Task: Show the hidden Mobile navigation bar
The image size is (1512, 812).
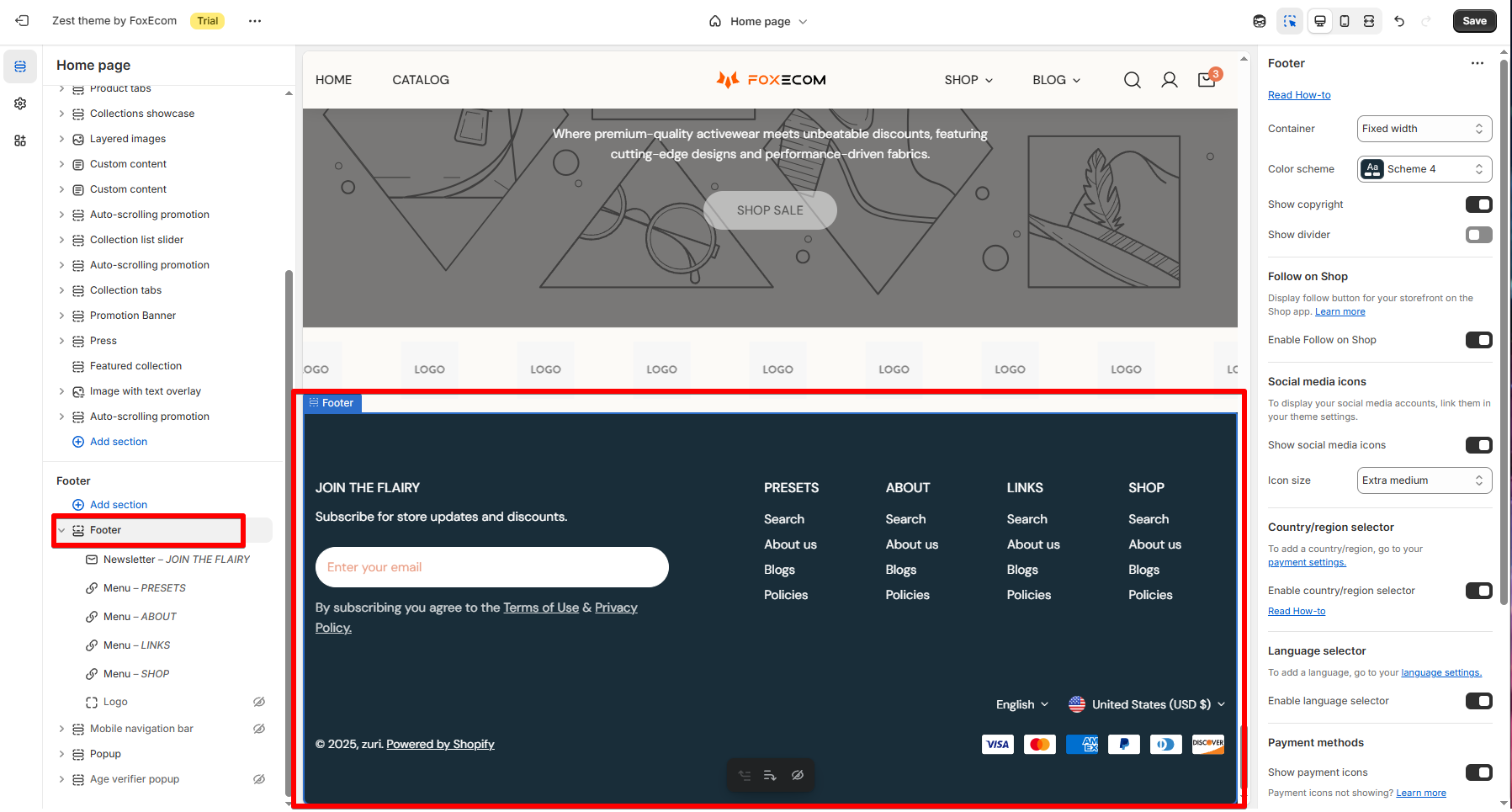Action: (259, 729)
